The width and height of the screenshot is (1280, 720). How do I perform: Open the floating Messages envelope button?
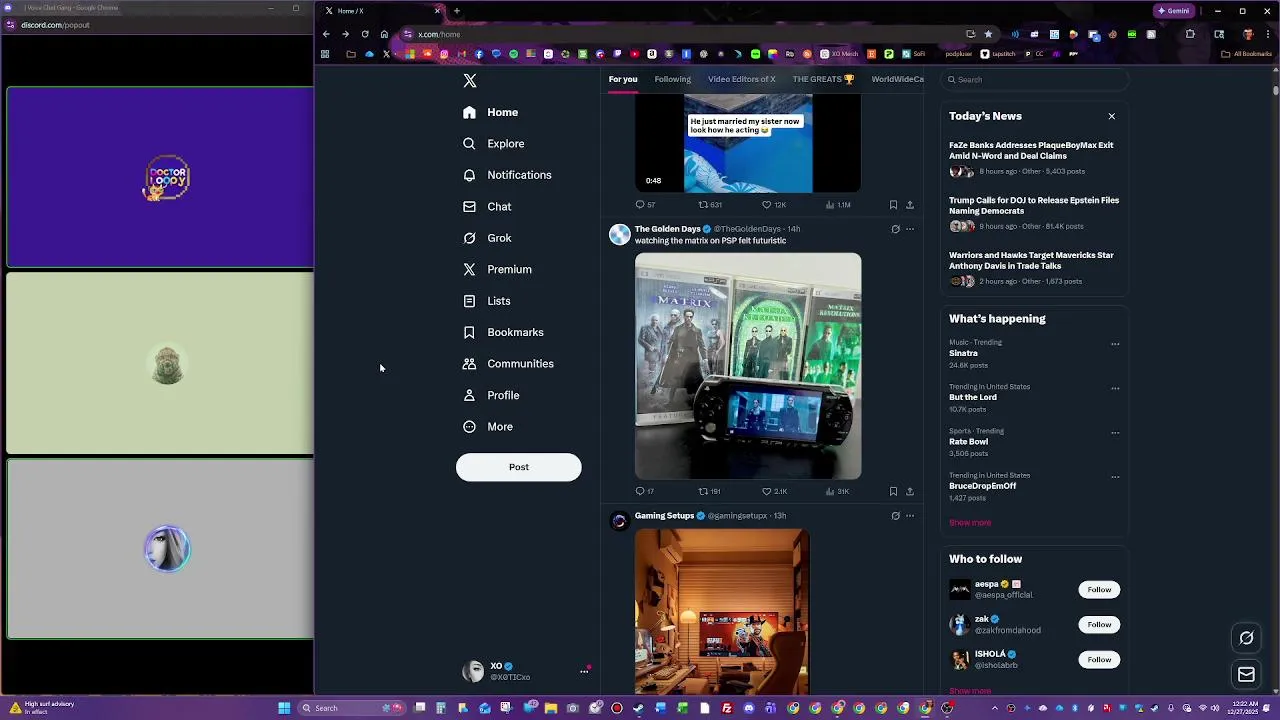1246,675
